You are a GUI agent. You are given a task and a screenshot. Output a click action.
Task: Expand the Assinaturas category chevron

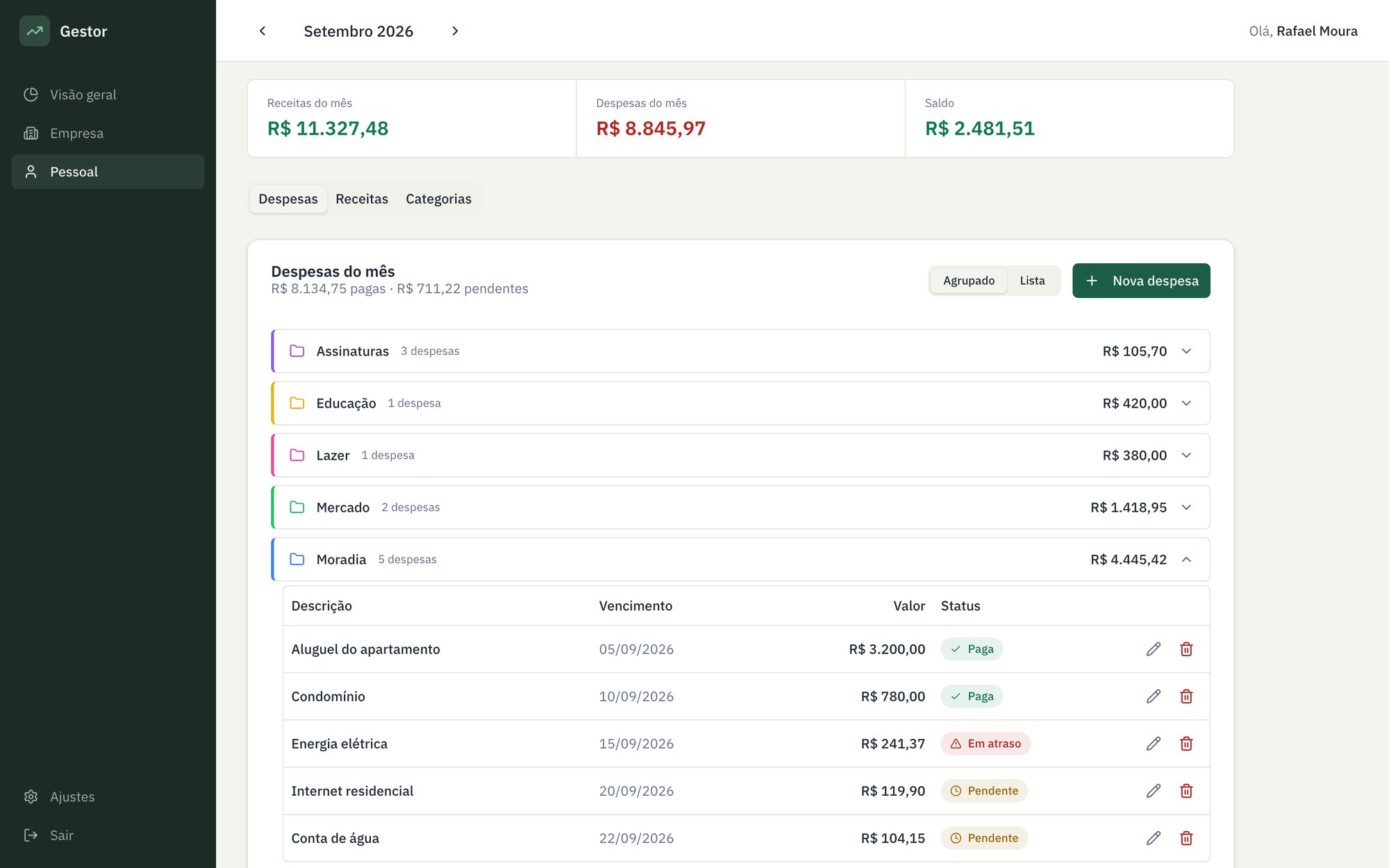pos(1186,351)
